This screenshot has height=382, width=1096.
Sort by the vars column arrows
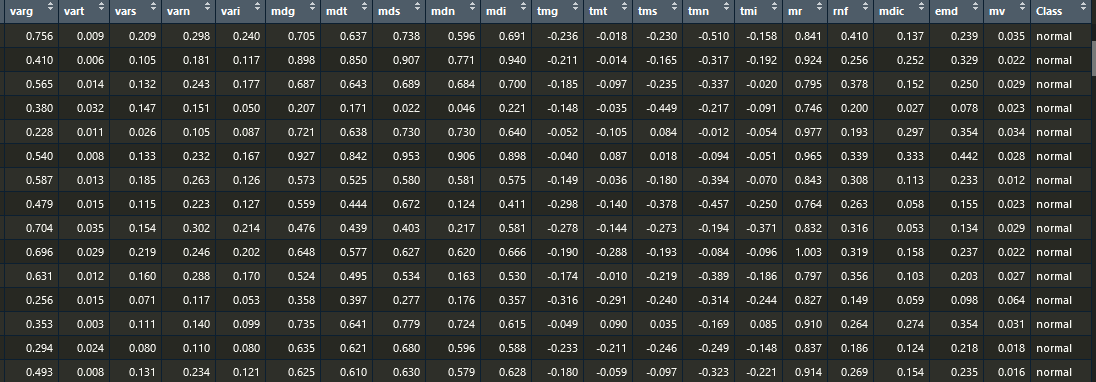(x=154, y=6)
